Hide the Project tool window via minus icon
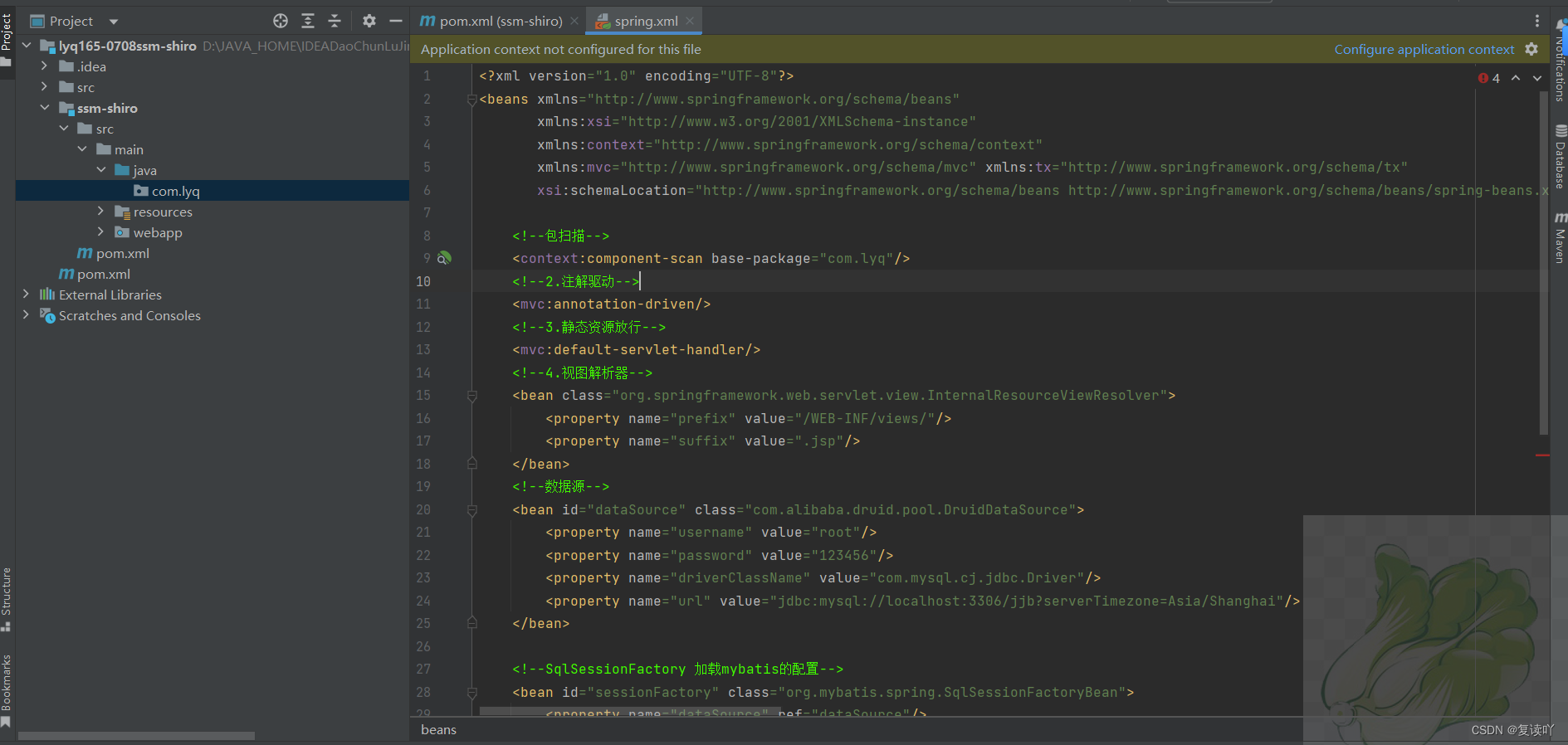The height and width of the screenshot is (745, 1568). [396, 21]
